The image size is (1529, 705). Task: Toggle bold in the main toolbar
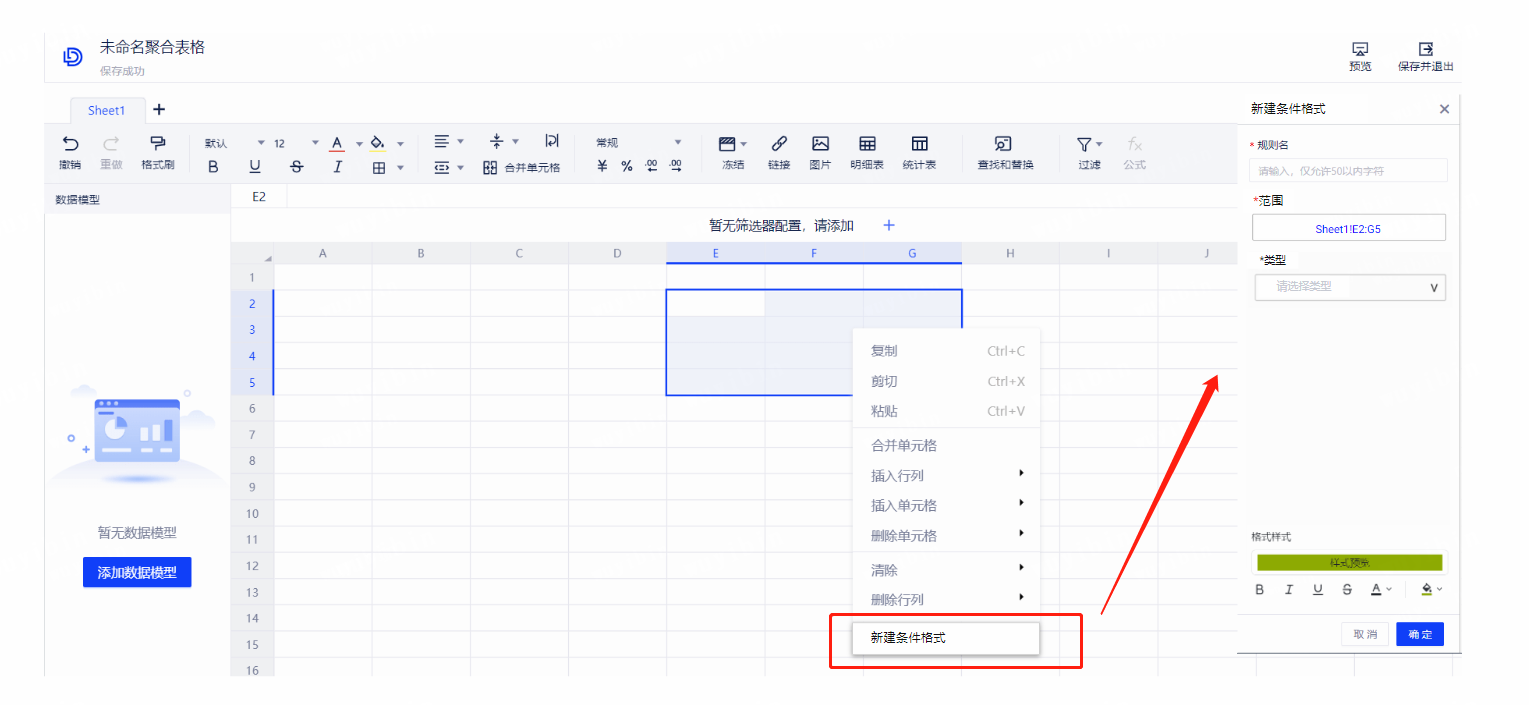coord(213,167)
